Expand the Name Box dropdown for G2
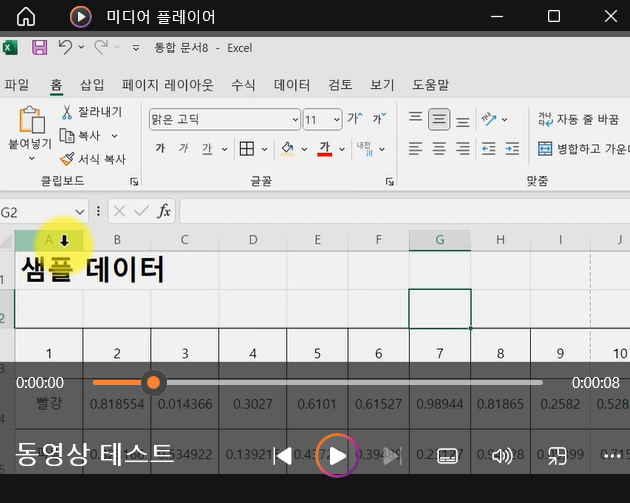The height and width of the screenshot is (503, 630). [80, 212]
